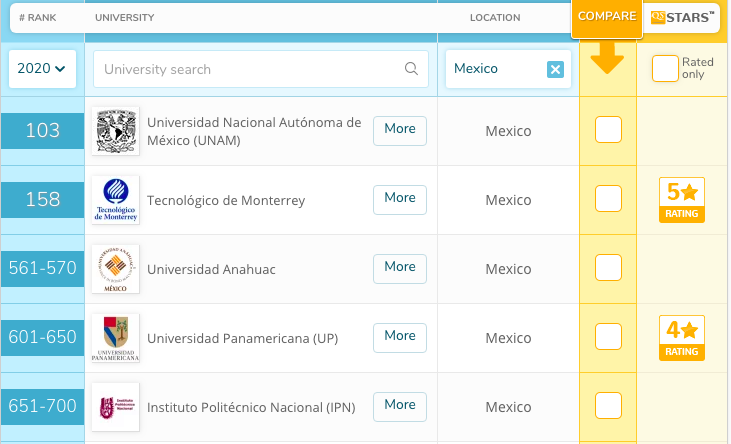Screen dimensions: 731x444
Task: Enable the Rated only checkbox
Action: (665, 69)
